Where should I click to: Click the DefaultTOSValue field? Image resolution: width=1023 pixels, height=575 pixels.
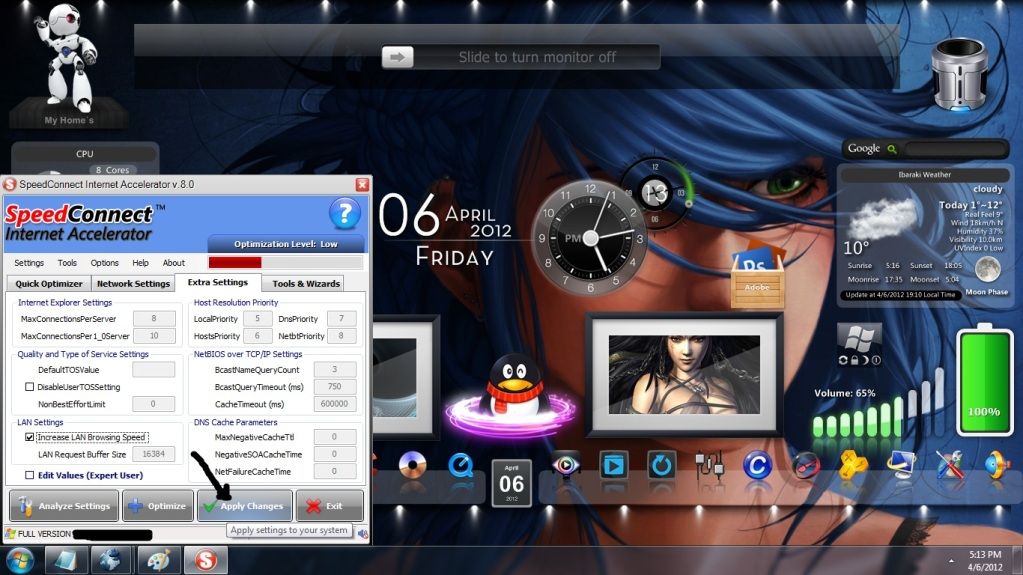point(153,369)
